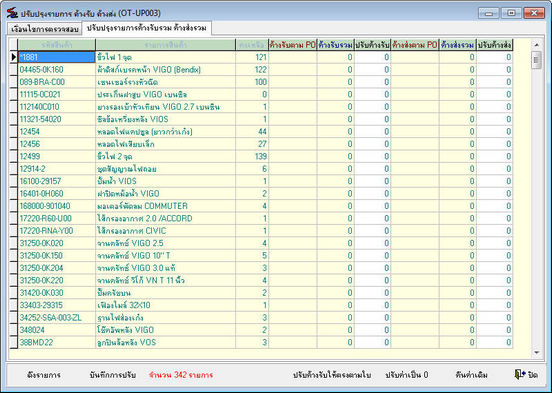
Task: Click the 2.0 /ACCORD item description
Action: tap(165, 218)
